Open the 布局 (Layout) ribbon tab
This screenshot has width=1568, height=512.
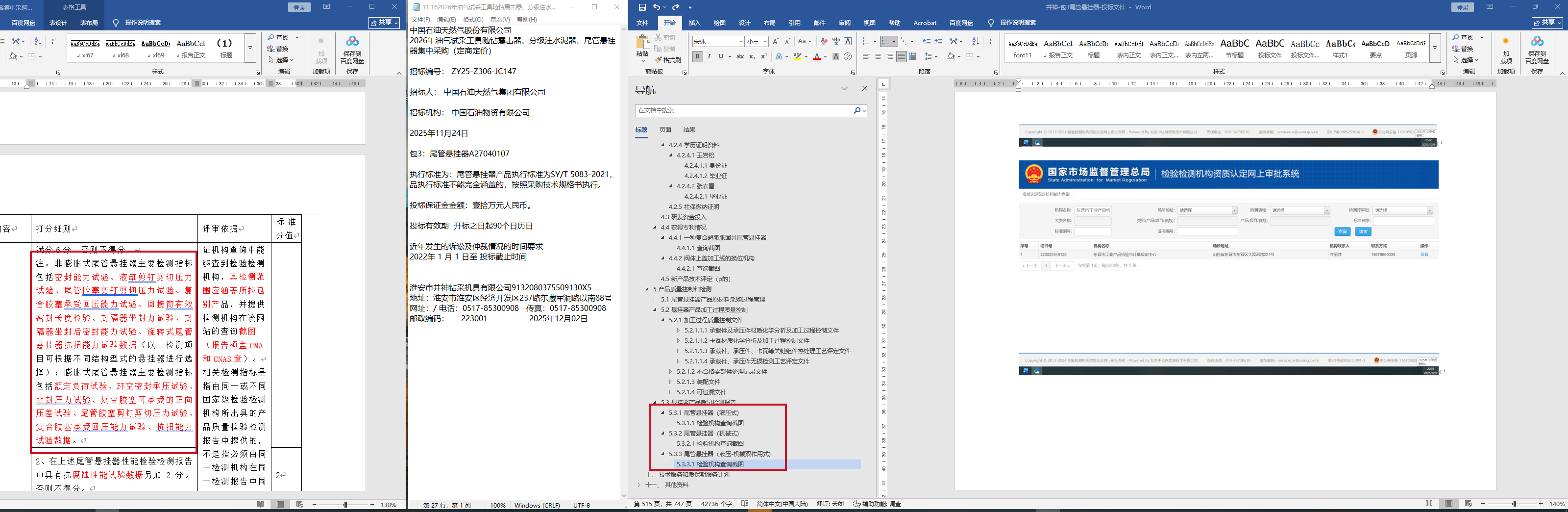(x=769, y=23)
